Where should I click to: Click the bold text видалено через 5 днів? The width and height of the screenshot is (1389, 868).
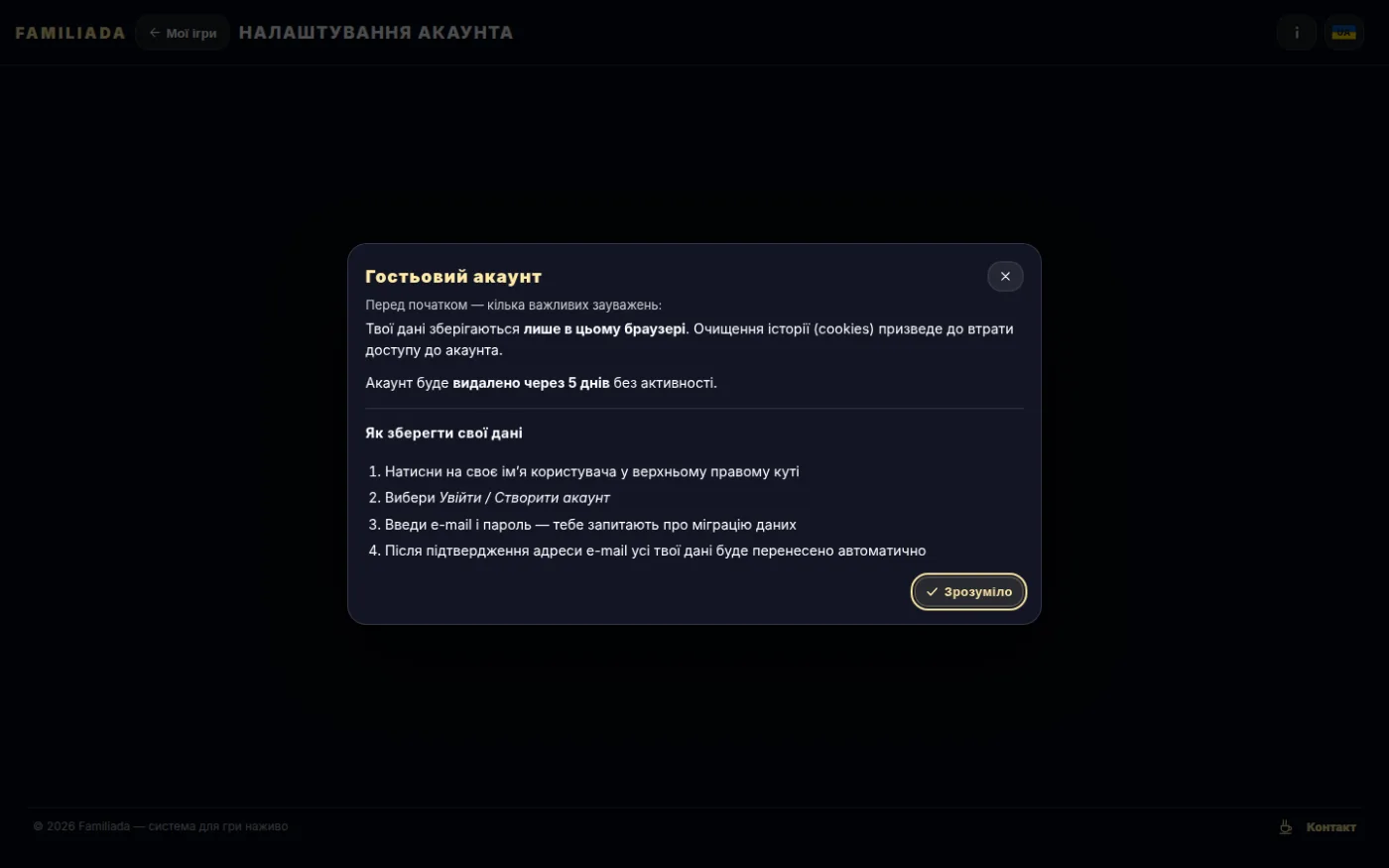(531, 383)
